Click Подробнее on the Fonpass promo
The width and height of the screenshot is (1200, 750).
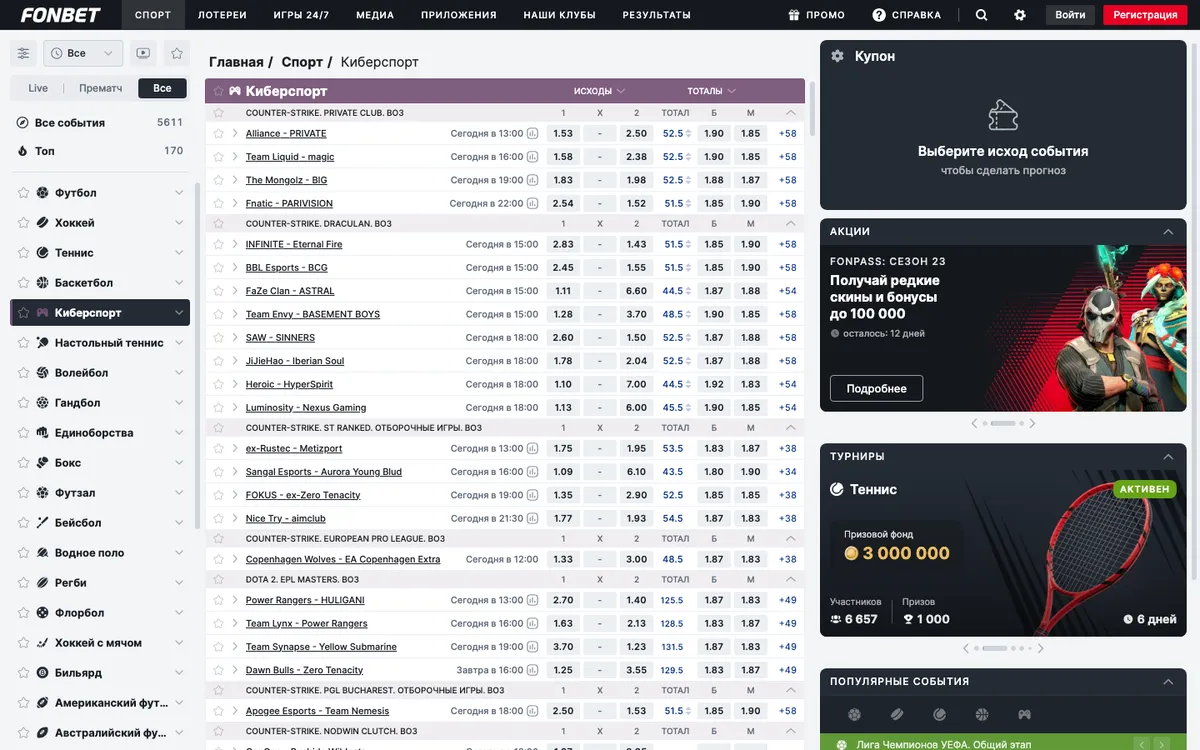(876, 388)
